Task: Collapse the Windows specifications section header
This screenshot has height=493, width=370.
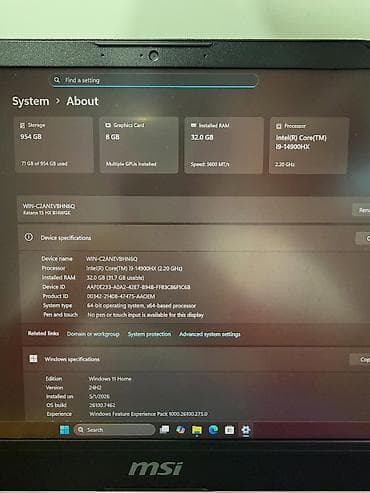Action: (x=196, y=359)
